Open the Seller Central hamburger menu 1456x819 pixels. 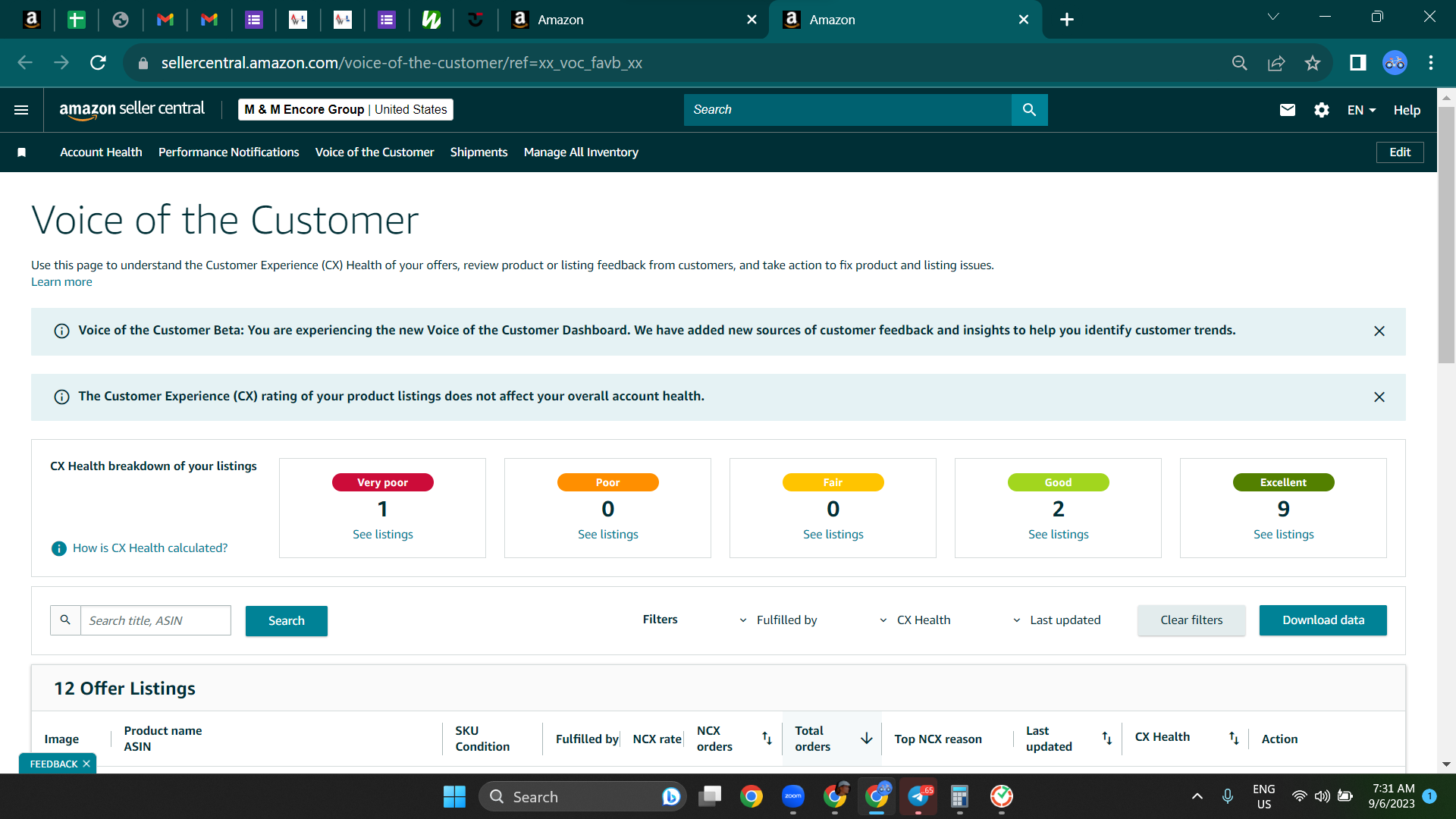point(21,110)
